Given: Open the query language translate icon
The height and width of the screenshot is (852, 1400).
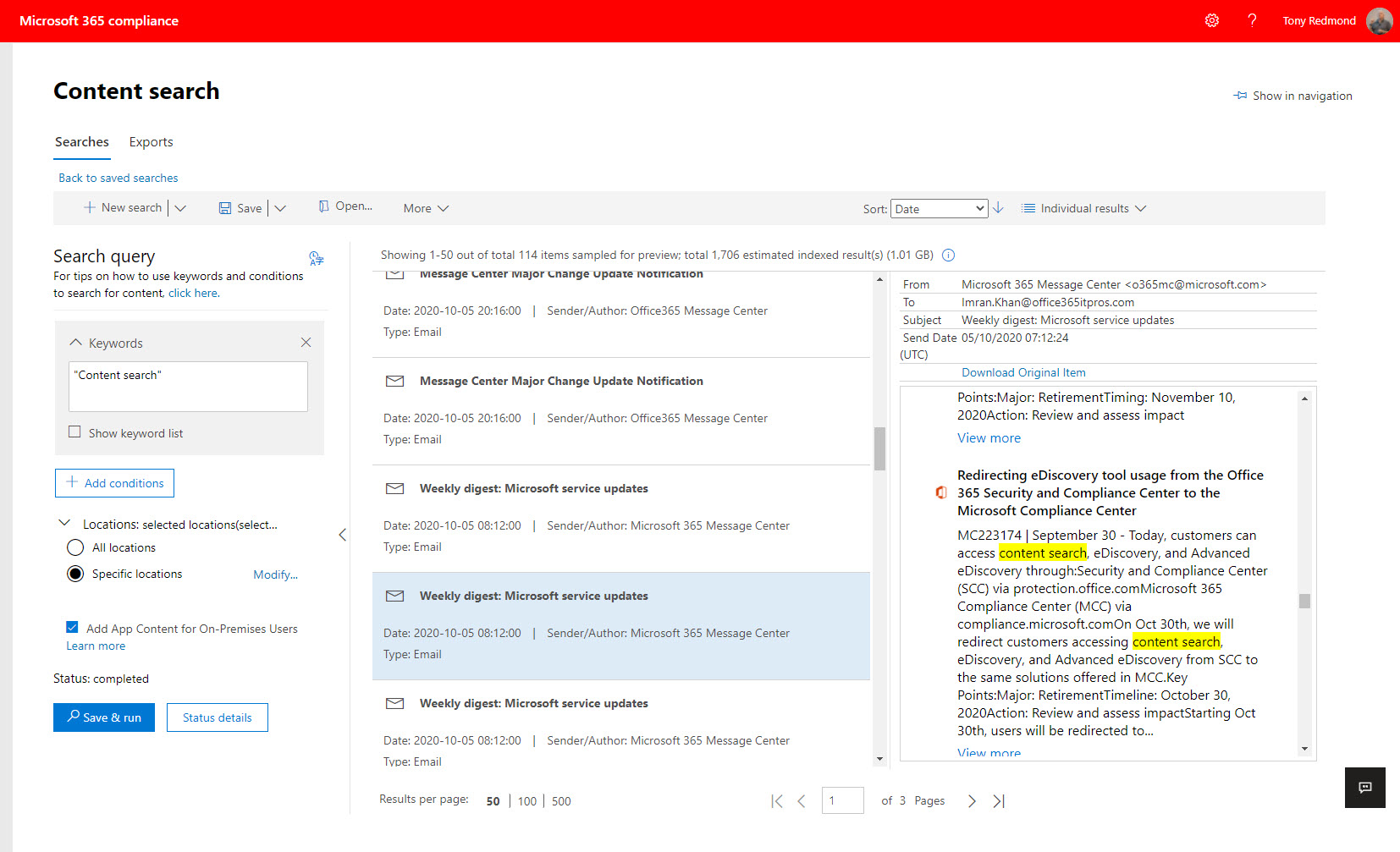Looking at the screenshot, I should [316, 258].
